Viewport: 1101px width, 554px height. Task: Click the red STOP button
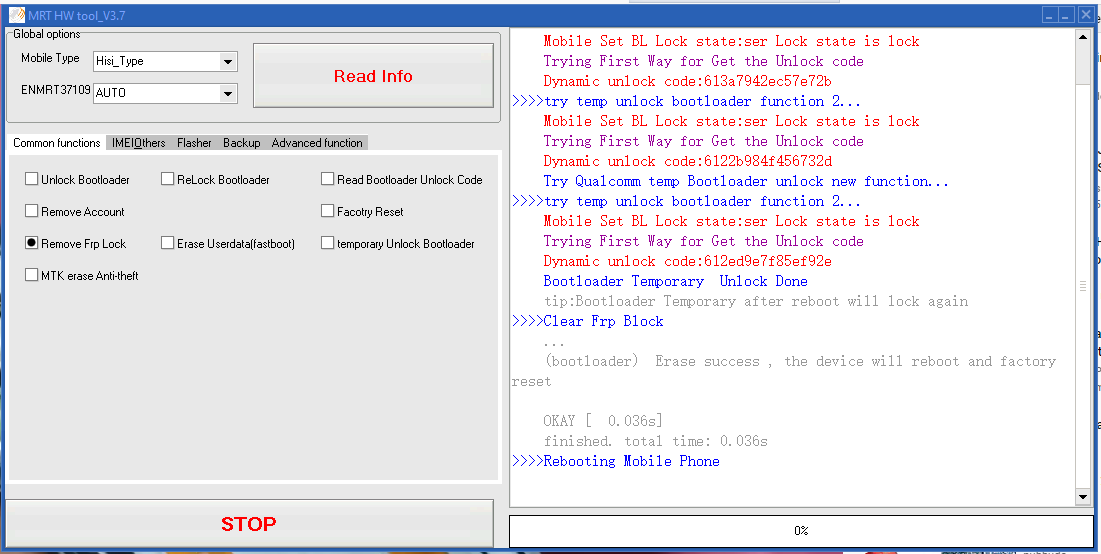click(x=249, y=524)
